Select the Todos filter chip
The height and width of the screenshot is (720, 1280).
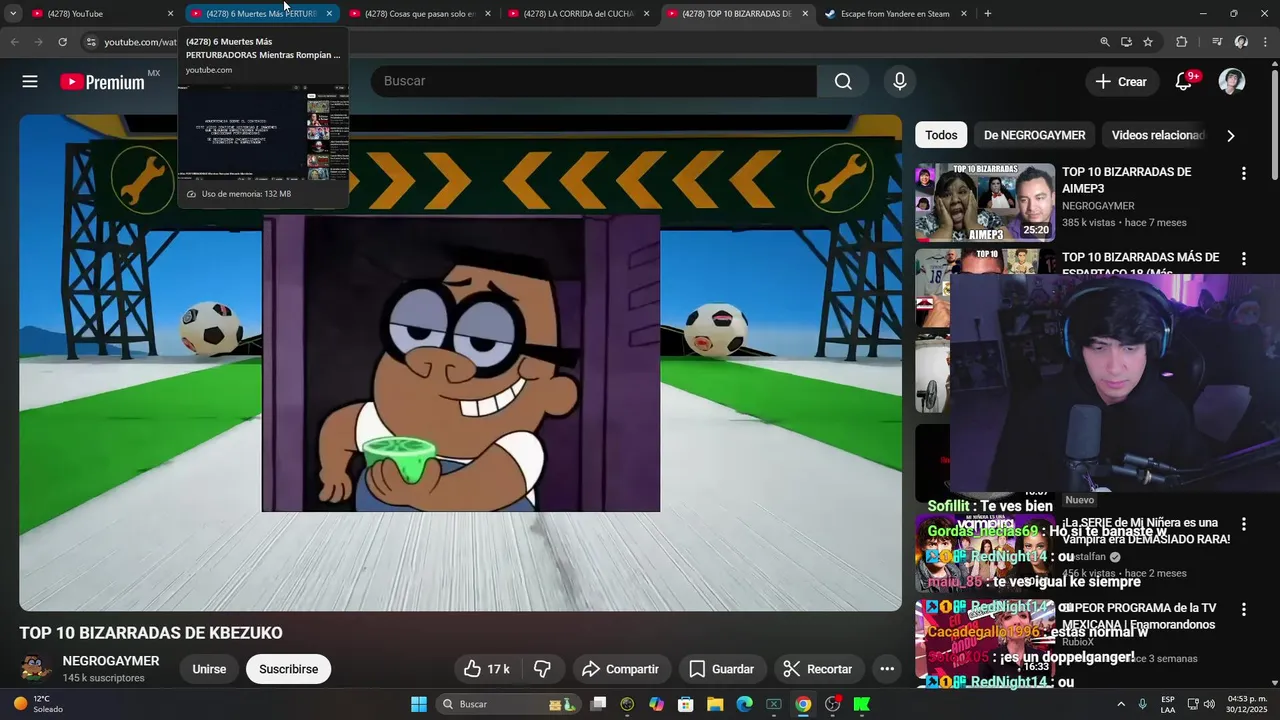pos(941,135)
